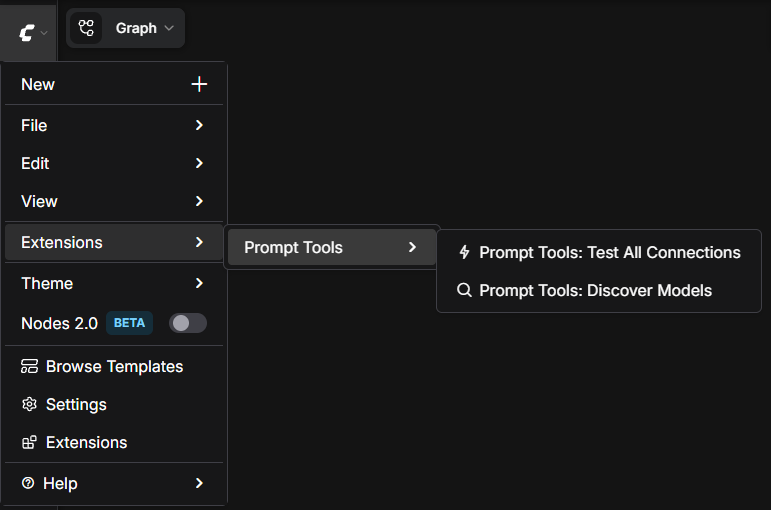771x510 pixels.
Task: Select Prompt Tools submenu item
Action: [x=332, y=247]
